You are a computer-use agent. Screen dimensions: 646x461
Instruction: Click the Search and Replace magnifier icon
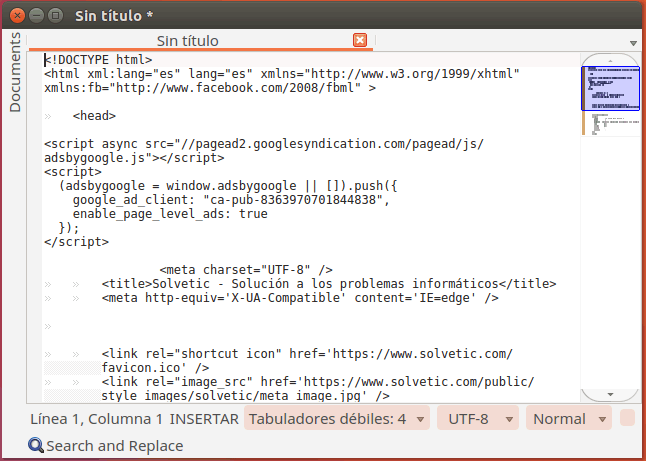coord(36,446)
